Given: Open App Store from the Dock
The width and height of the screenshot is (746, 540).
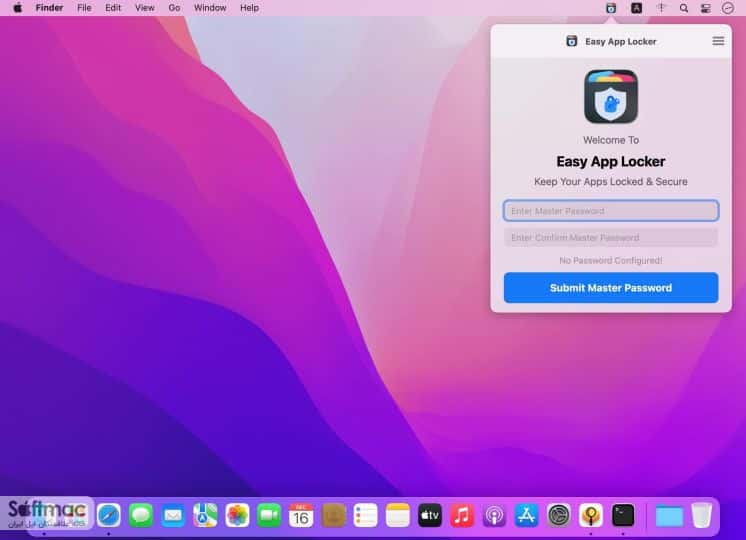Looking at the screenshot, I should [x=526, y=515].
